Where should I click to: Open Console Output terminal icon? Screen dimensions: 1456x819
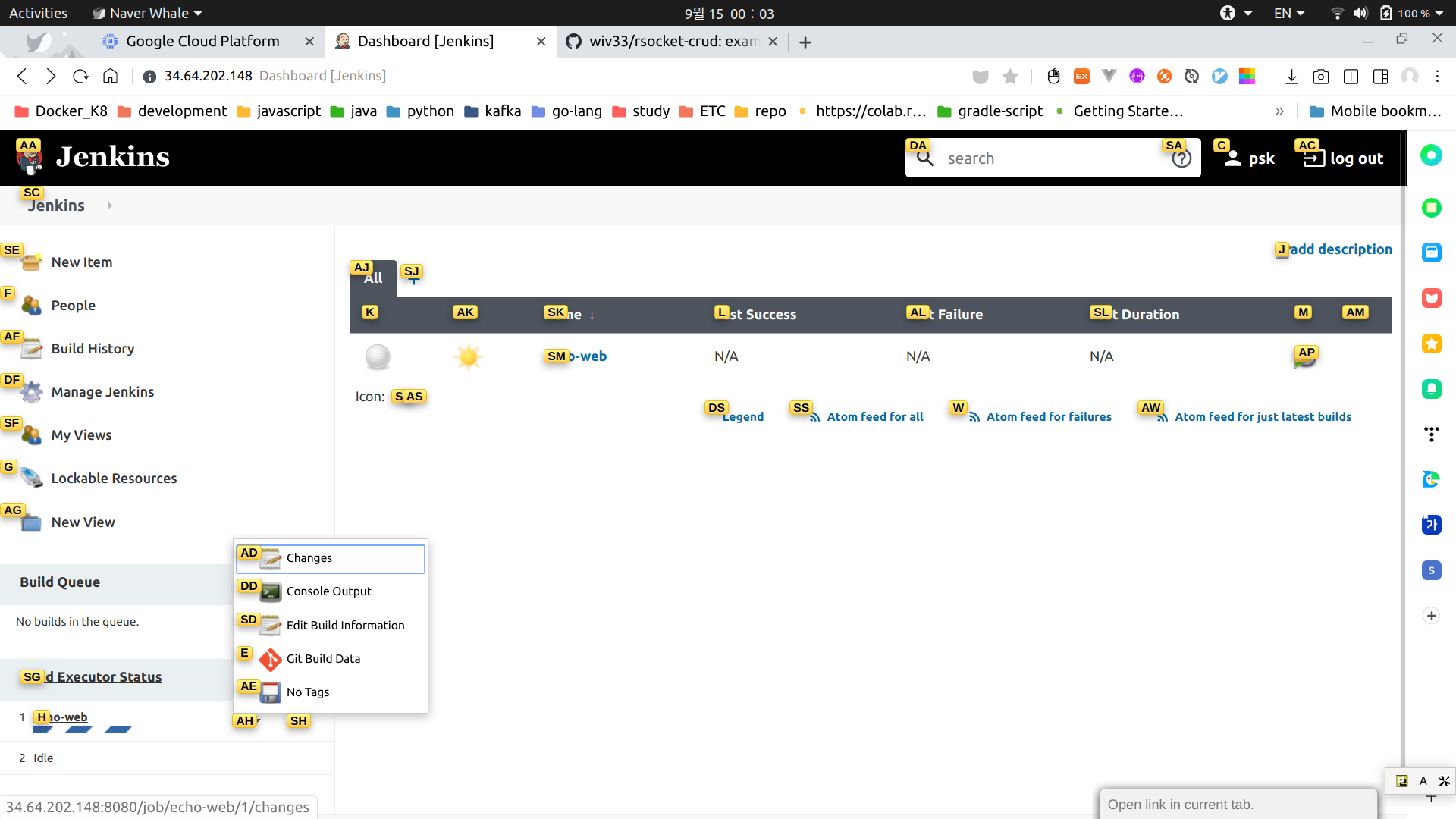(270, 591)
